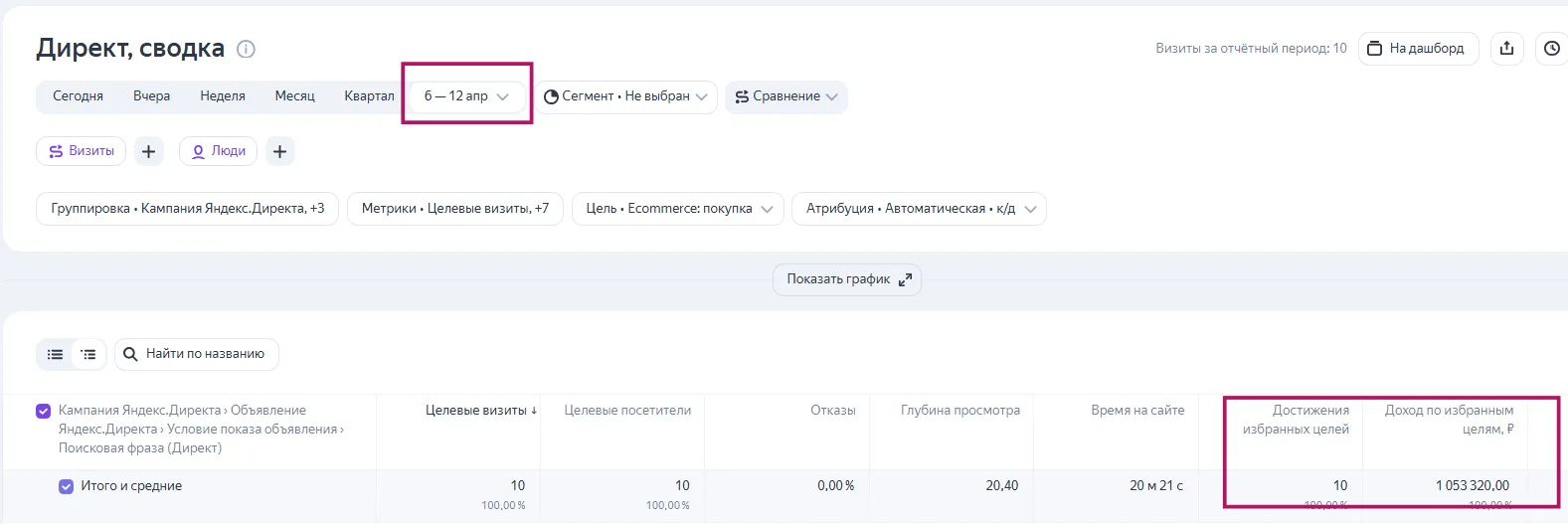Open Метрики • Целевые визиты, +7 settings

point(455,209)
